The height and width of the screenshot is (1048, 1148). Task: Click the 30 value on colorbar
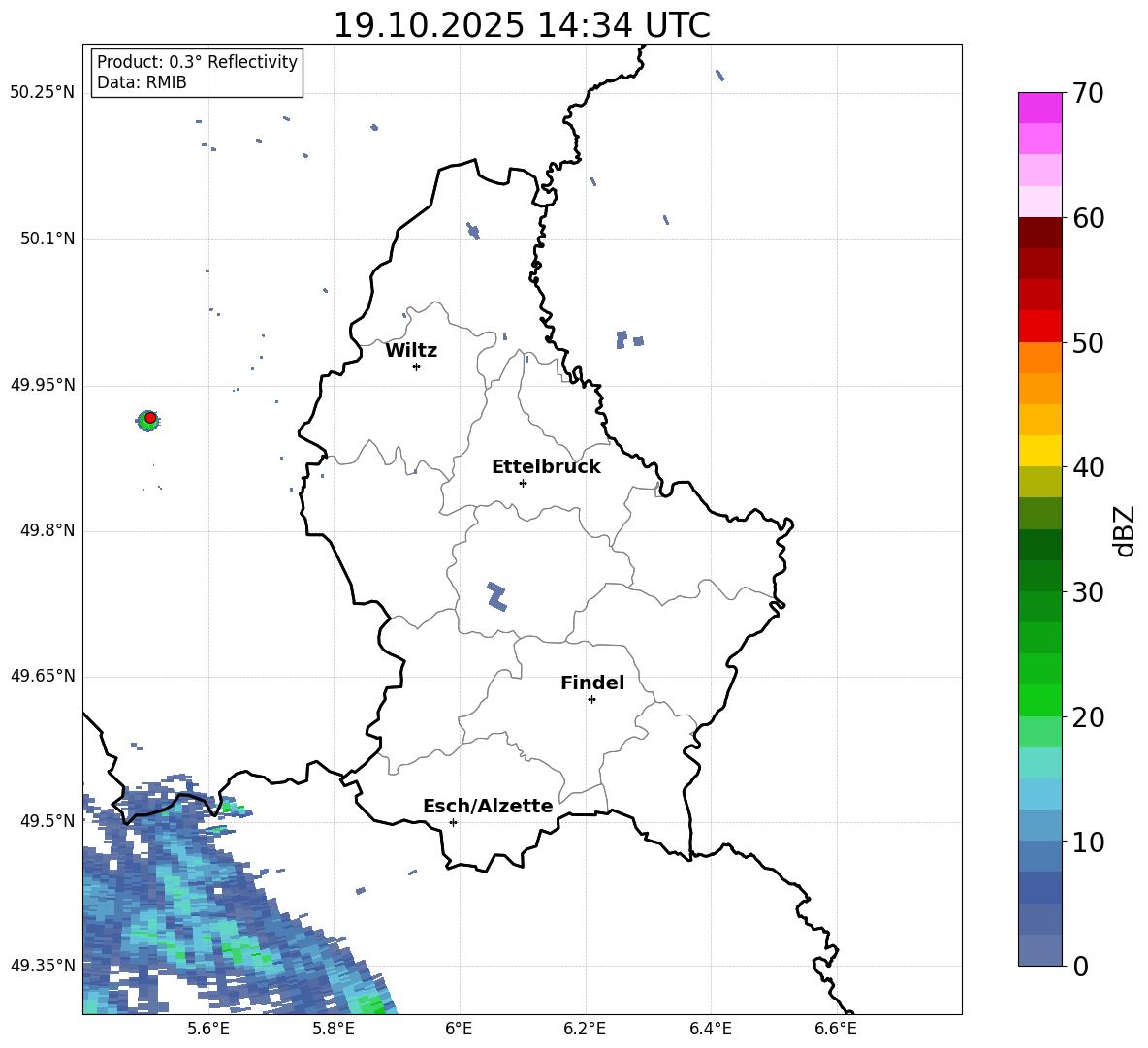point(1088,592)
